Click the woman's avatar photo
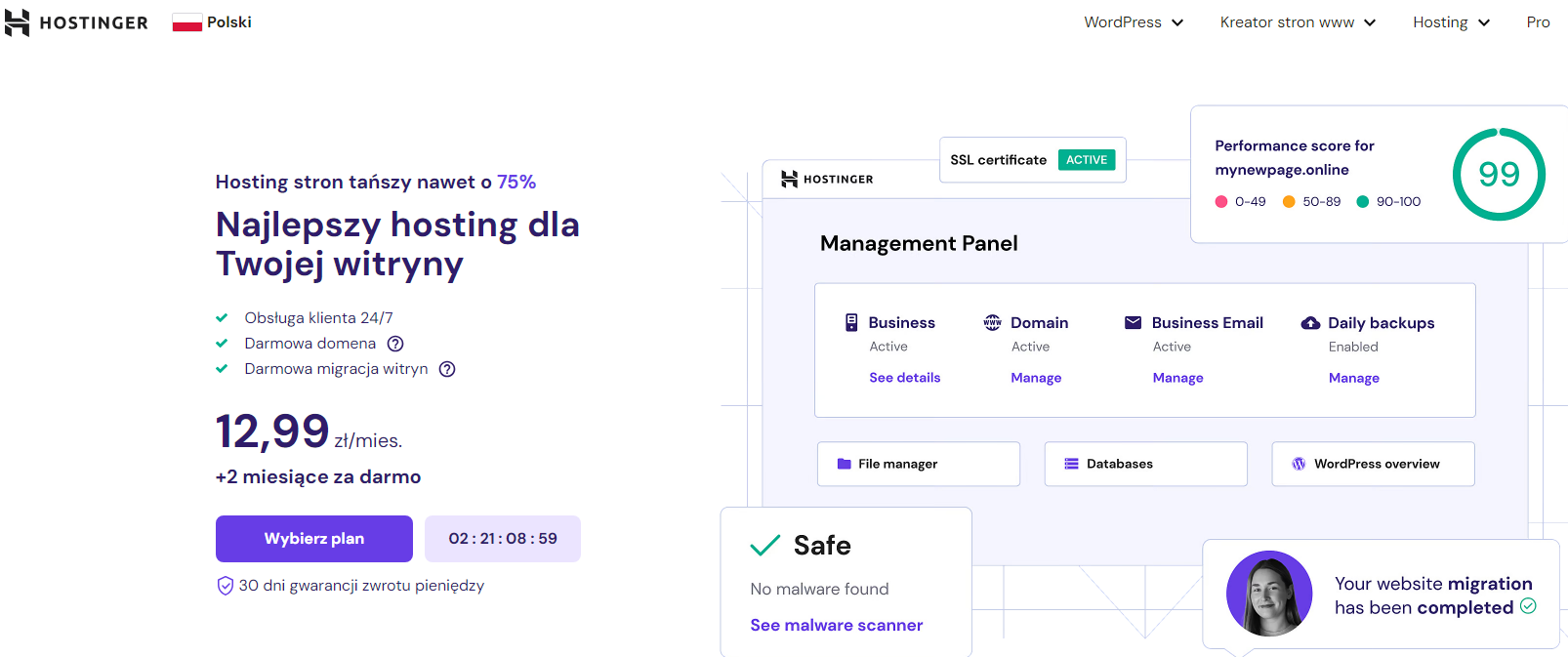This screenshot has height=657, width=1568. coord(1269,594)
